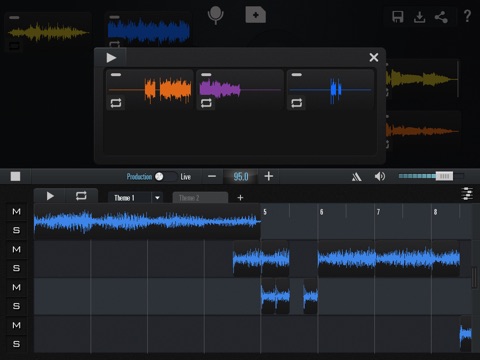Select the dark blue background sample

click(x=149, y=31)
